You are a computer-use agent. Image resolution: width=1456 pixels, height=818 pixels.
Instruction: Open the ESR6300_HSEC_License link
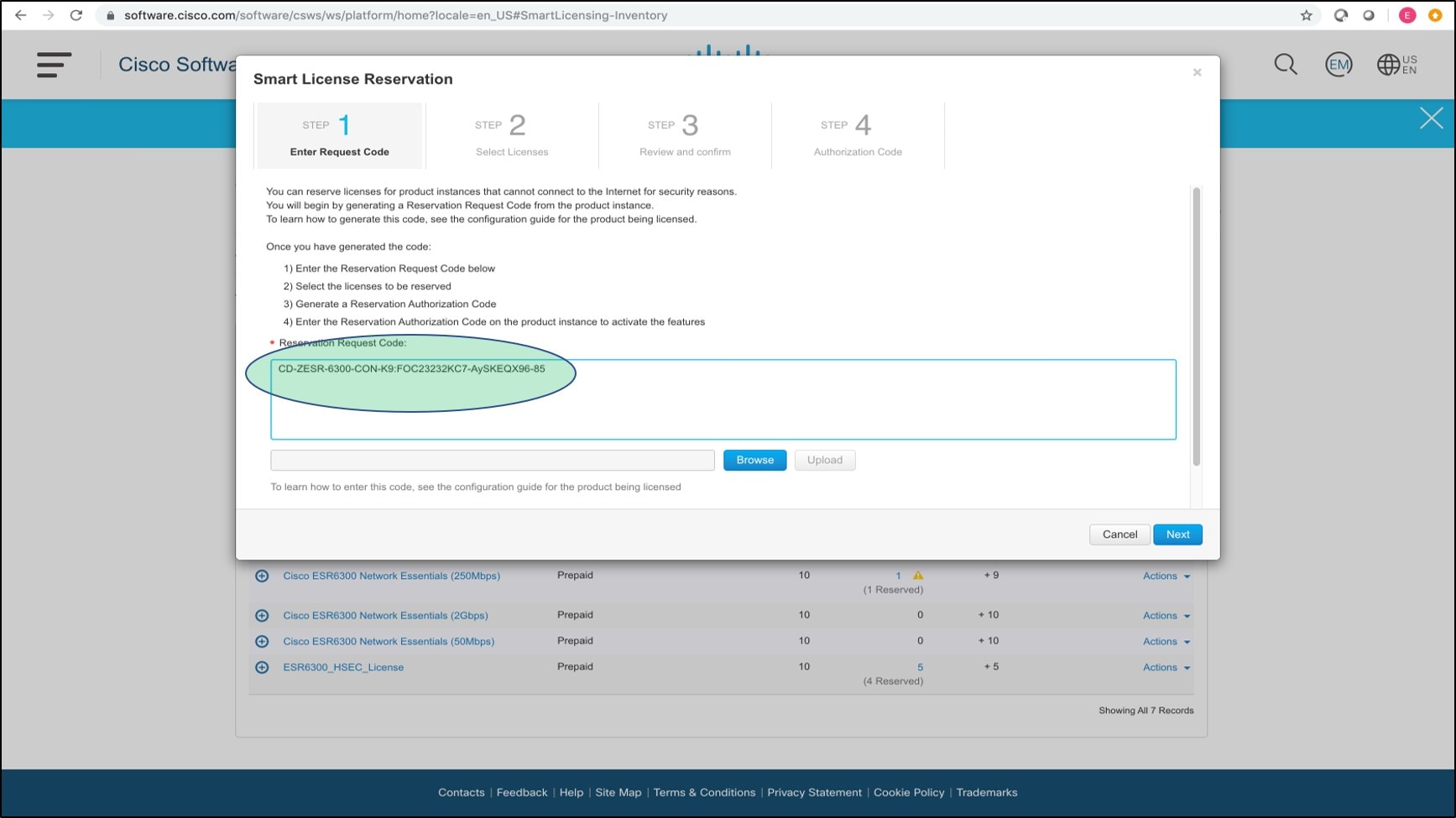pyautogui.click(x=343, y=668)
